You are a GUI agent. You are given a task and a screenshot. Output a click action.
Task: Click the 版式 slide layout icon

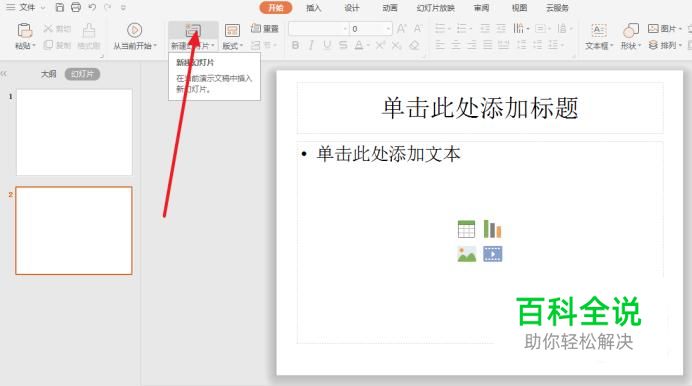(x=232, y=30)
